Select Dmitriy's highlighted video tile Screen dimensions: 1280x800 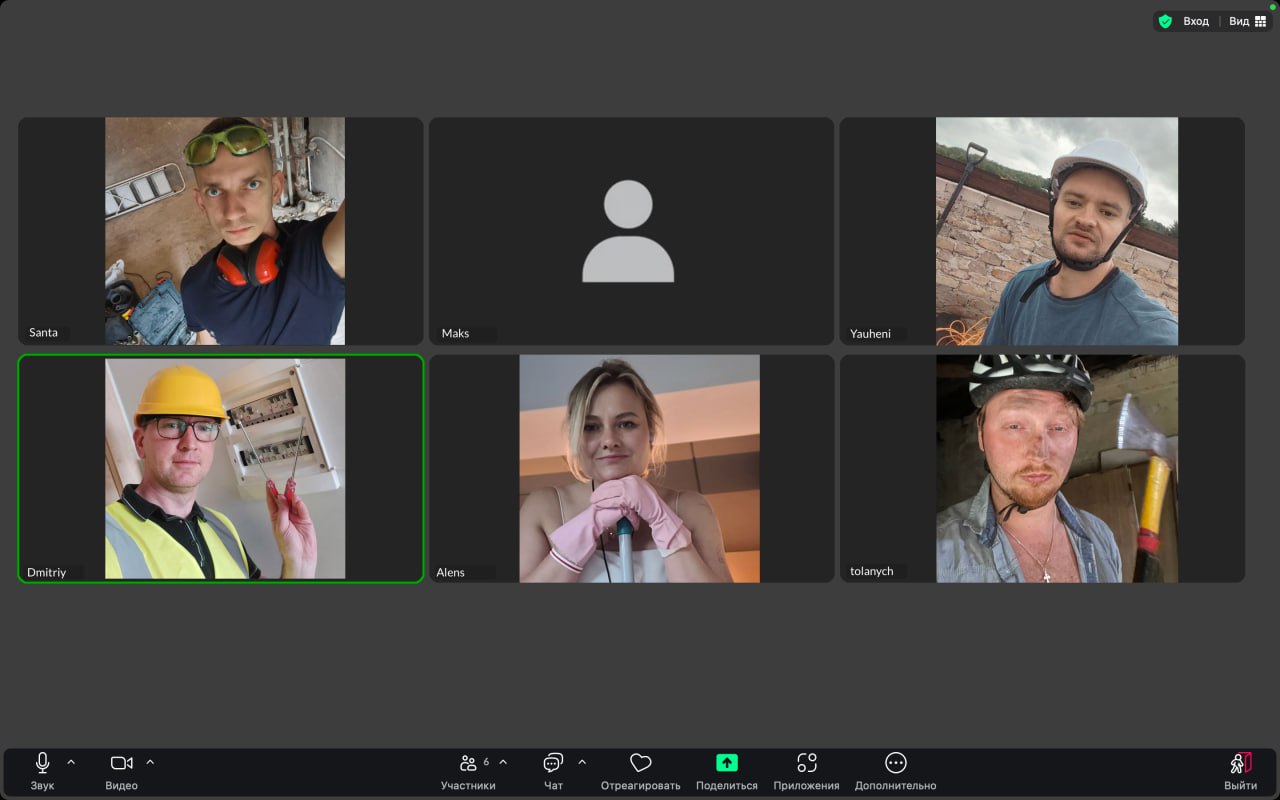[221, 469]
